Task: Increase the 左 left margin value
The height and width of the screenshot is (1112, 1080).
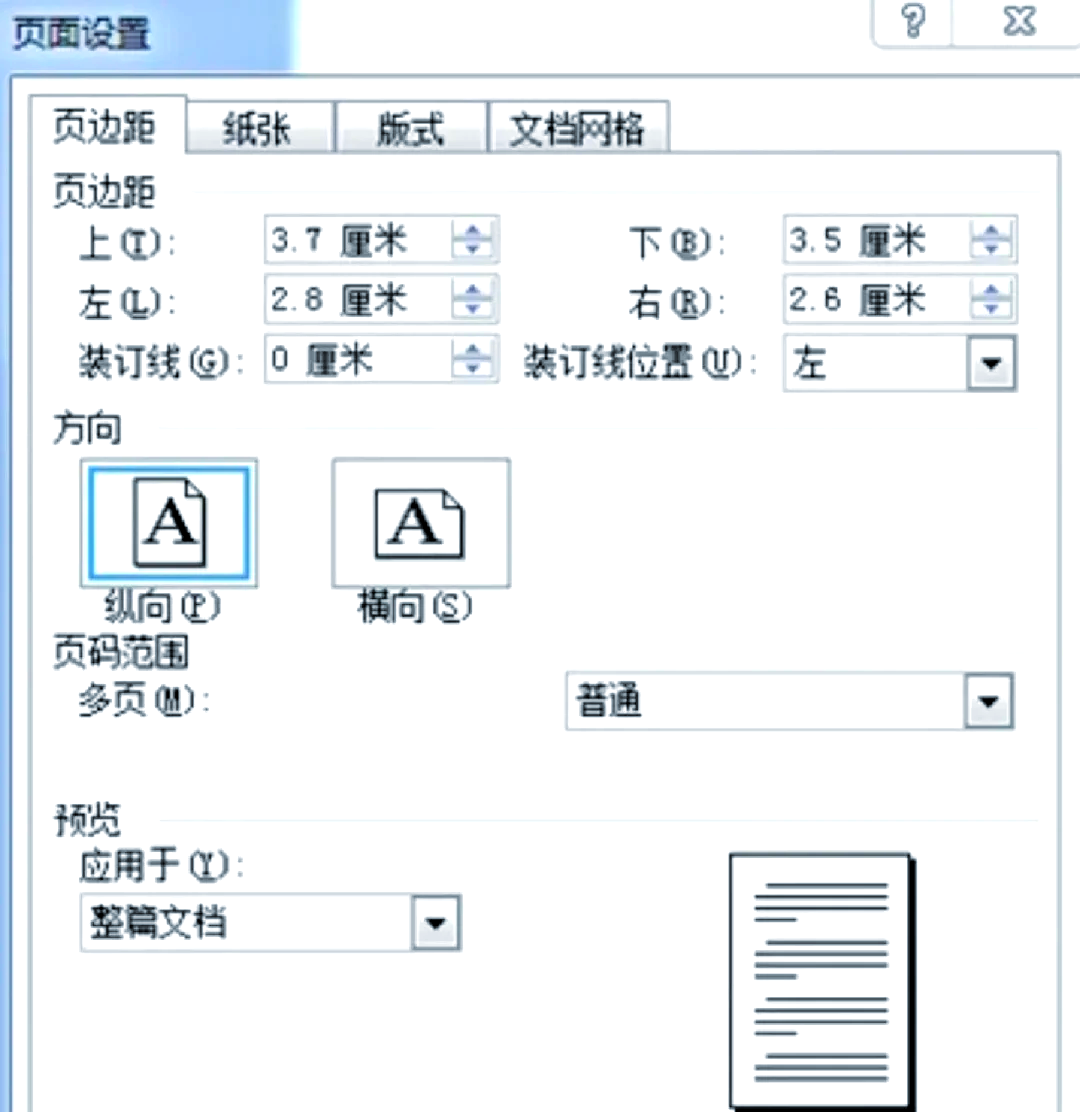Action: [472, 289]
